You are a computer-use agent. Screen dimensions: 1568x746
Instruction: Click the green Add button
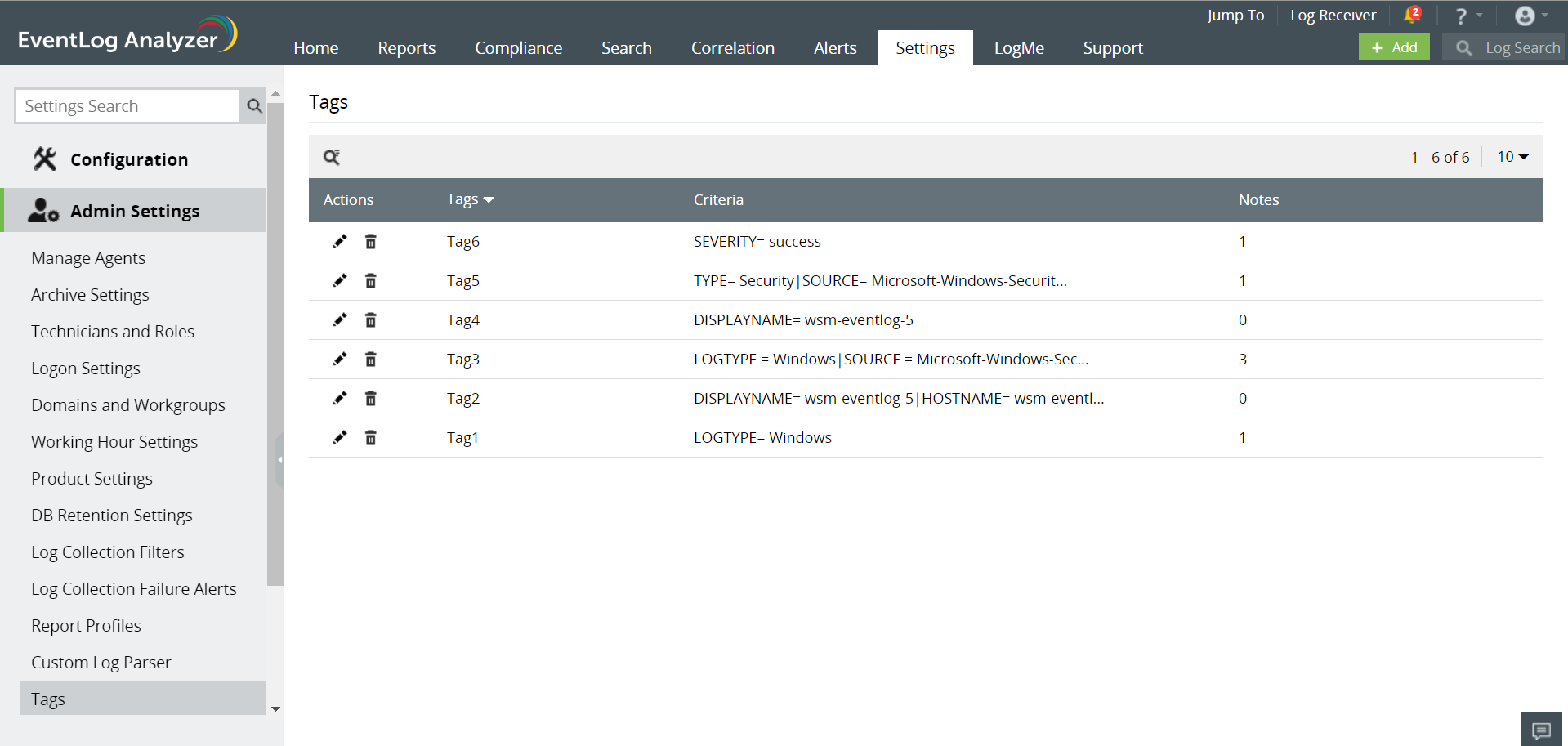point(1394,47)
